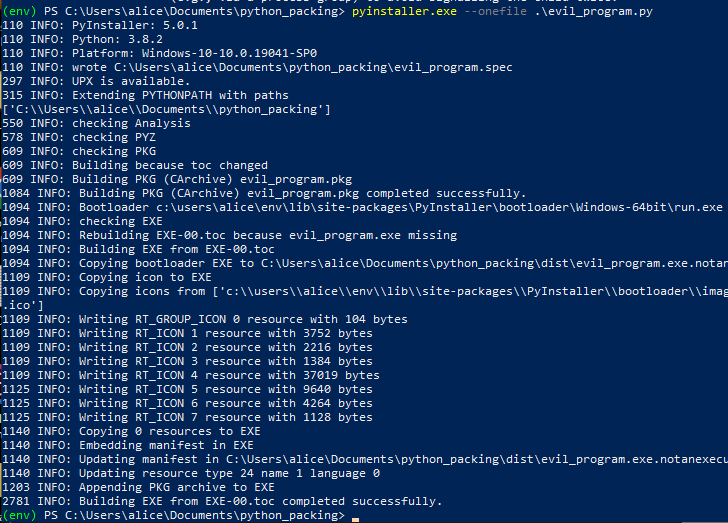Image resolution: width=728 pixels, height=523 pixels.
Task: Click the Platform Windows-10 info line
Action: [160, 53]
